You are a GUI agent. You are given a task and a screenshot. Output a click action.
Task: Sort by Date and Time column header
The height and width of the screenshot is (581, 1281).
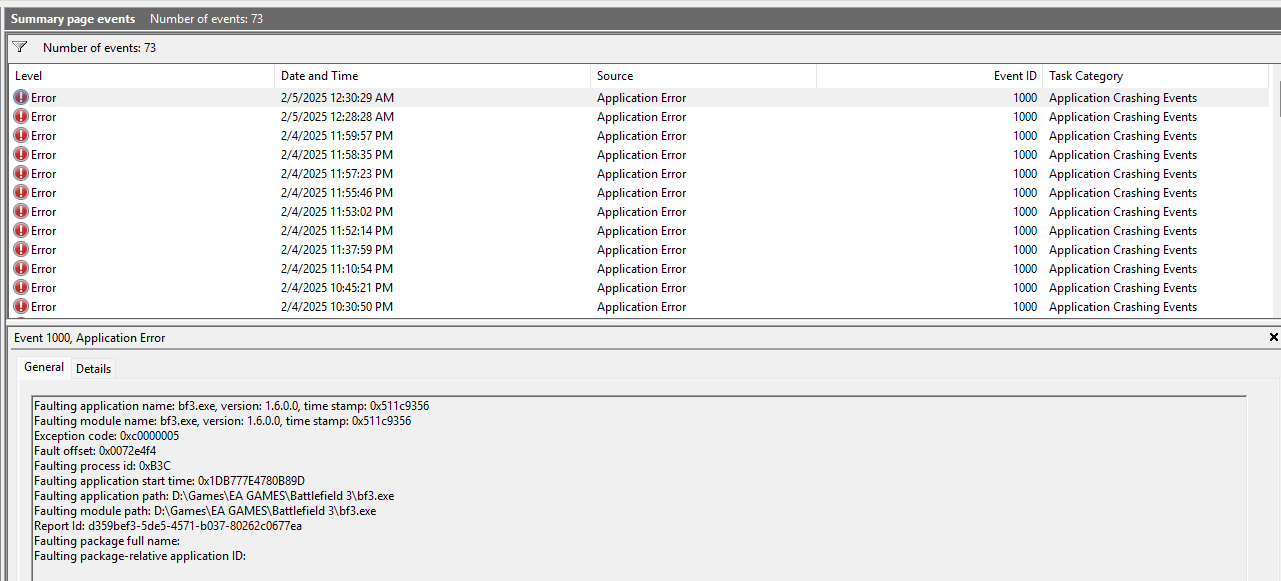coord(432,76)
